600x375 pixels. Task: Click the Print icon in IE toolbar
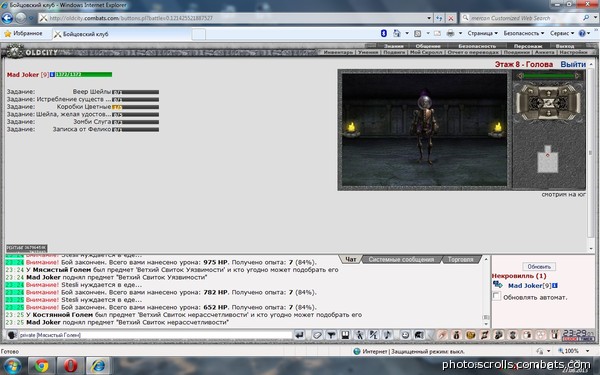pyautogui.click(x=451, y=33)
